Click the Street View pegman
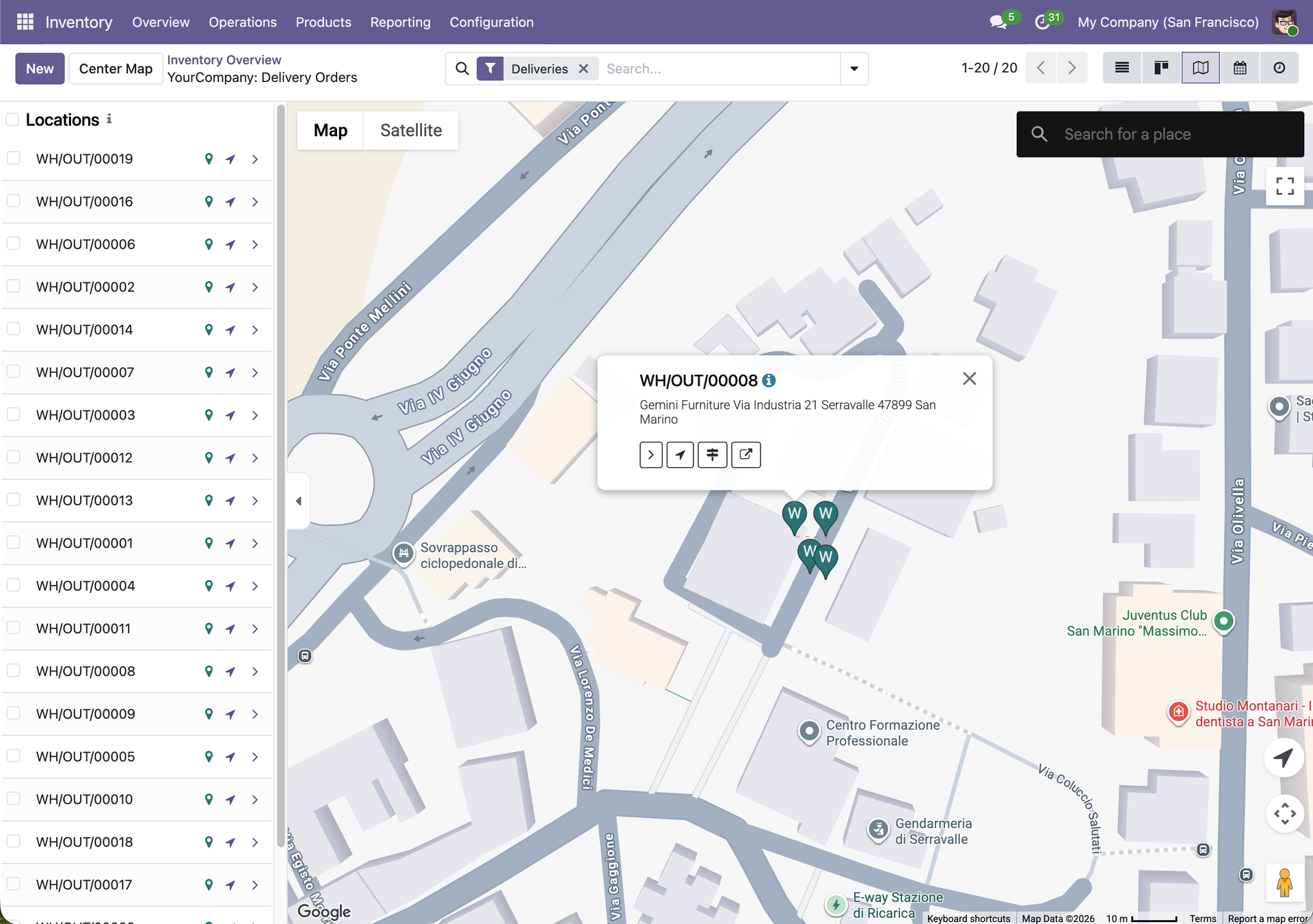The height and width of the screenshot is (924, 1313). point(1285,883)
